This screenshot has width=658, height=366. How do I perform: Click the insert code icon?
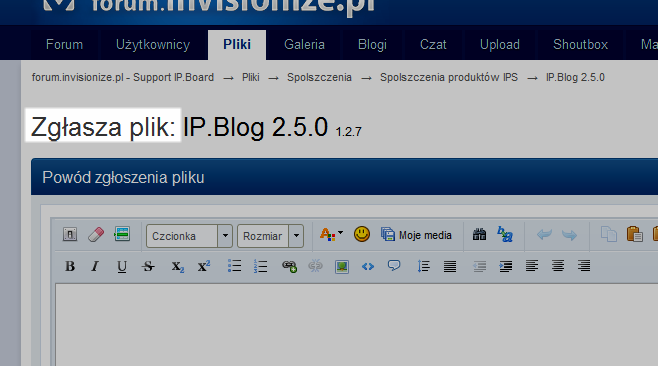(x=368, y=267)
